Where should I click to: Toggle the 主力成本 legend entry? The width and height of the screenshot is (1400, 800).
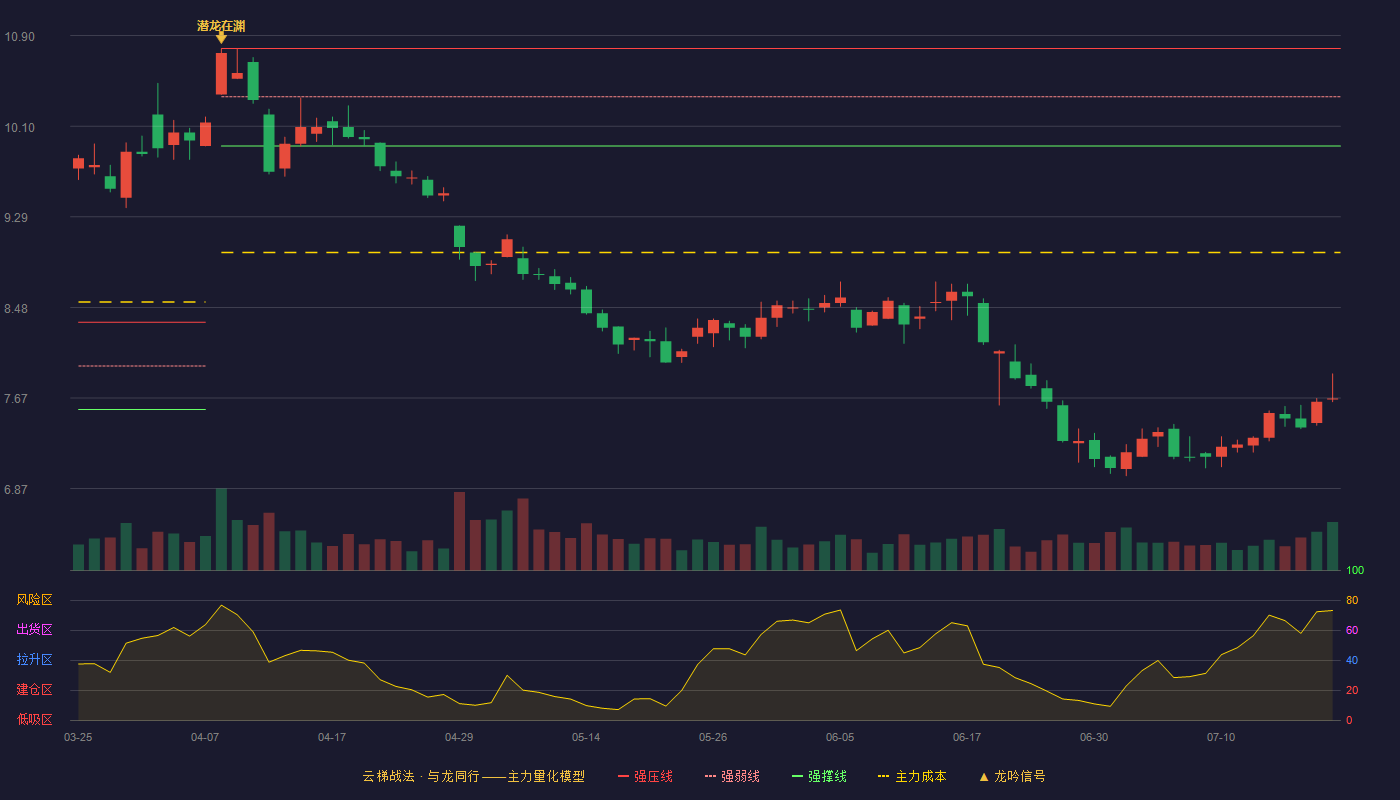[x=912, y=776]
